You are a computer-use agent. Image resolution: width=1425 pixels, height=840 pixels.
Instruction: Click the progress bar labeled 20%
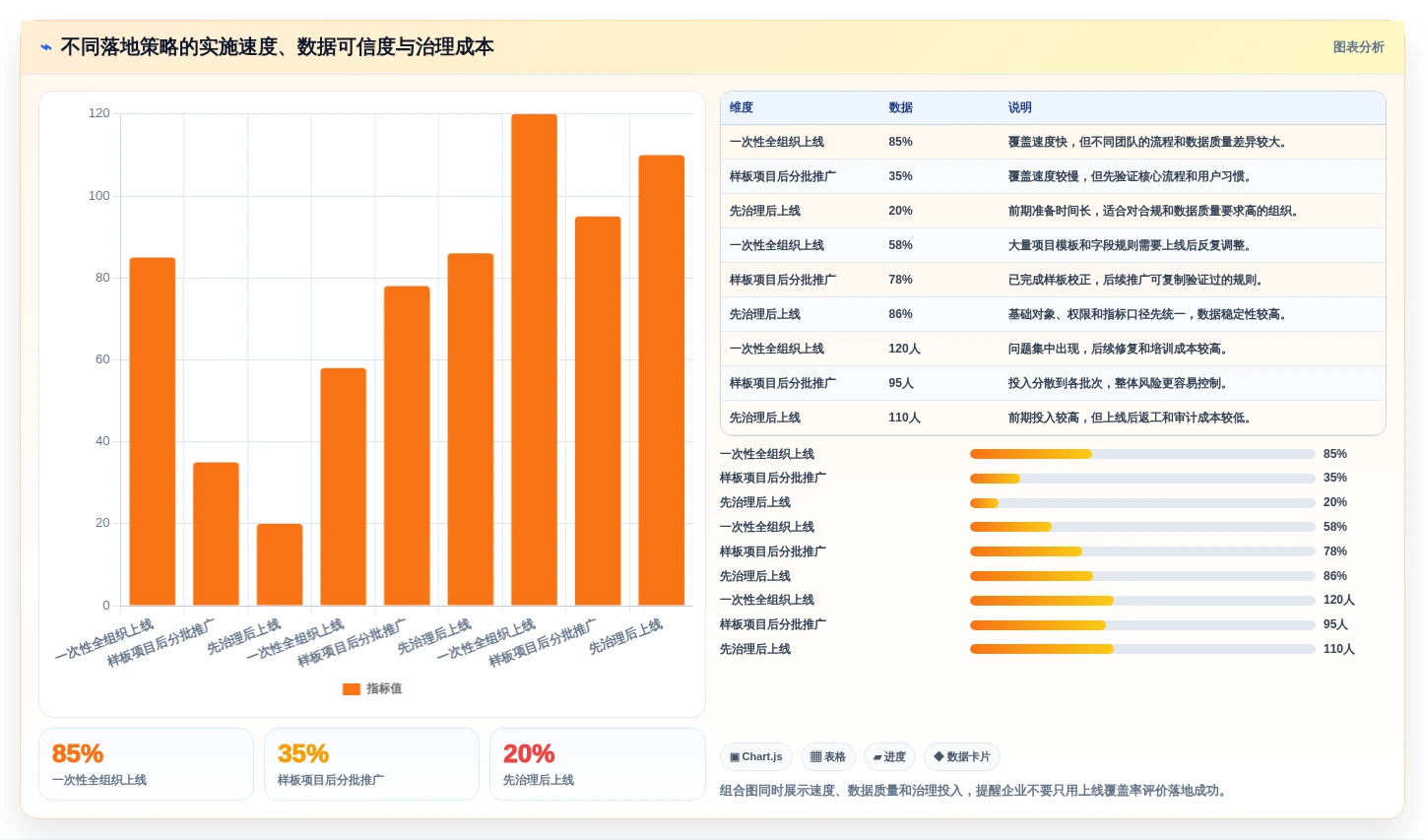(x=1142, y=503)
